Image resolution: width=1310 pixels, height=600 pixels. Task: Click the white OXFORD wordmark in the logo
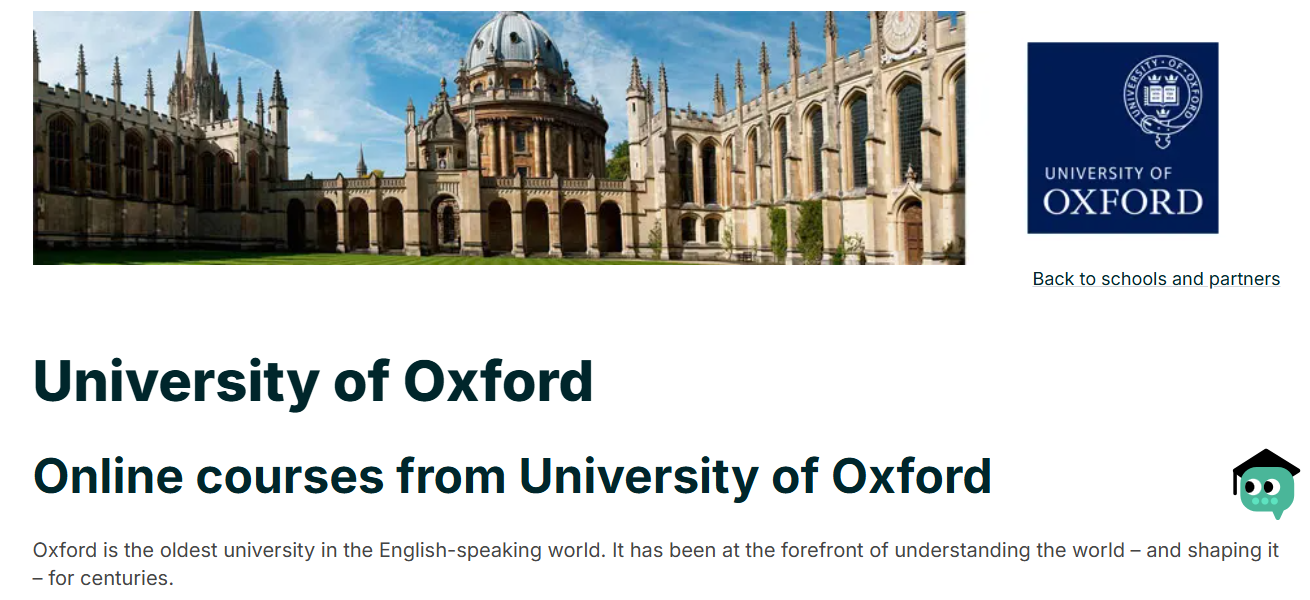pos(1122,202)
